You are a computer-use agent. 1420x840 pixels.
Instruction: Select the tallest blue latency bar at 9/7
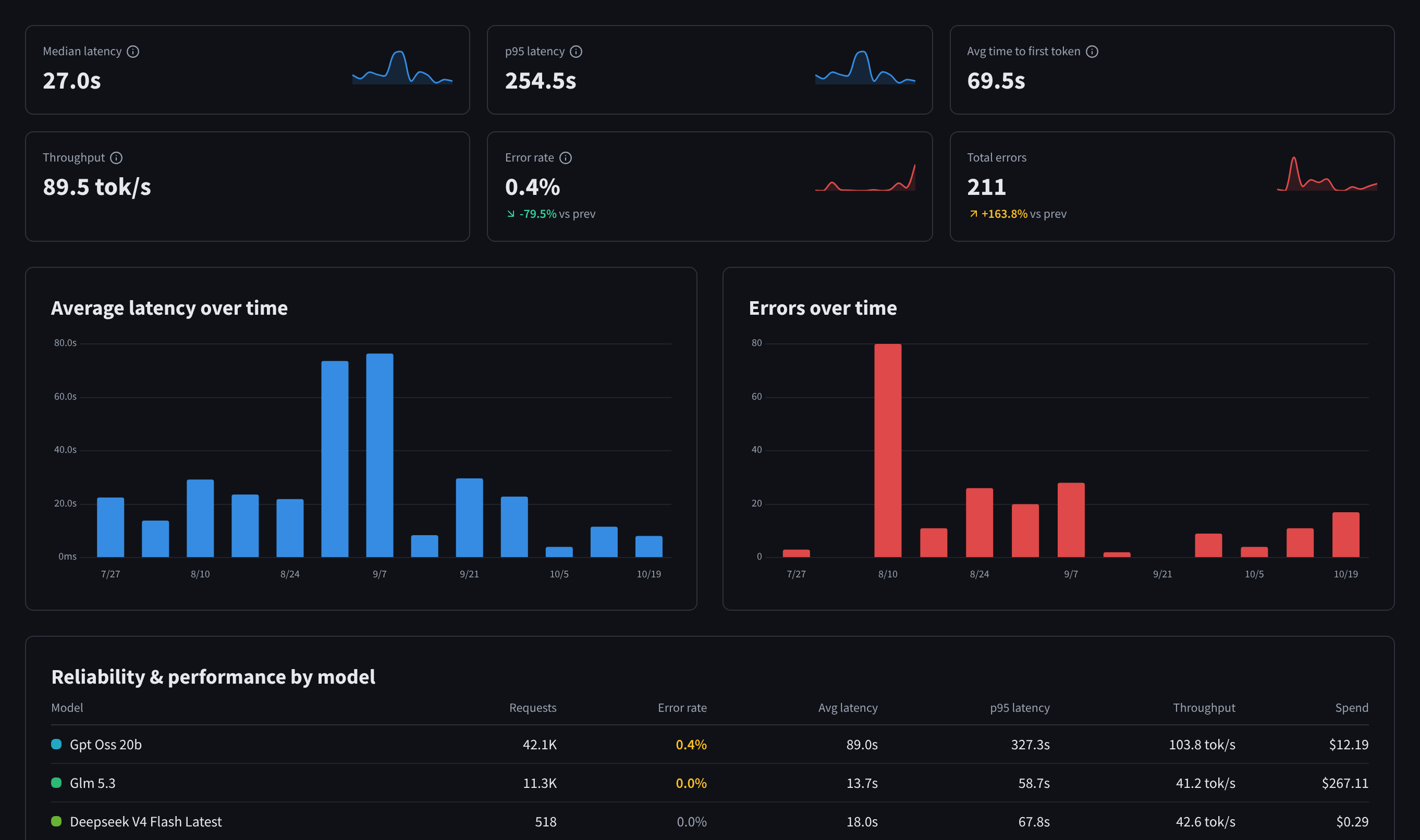pos(380,455)
